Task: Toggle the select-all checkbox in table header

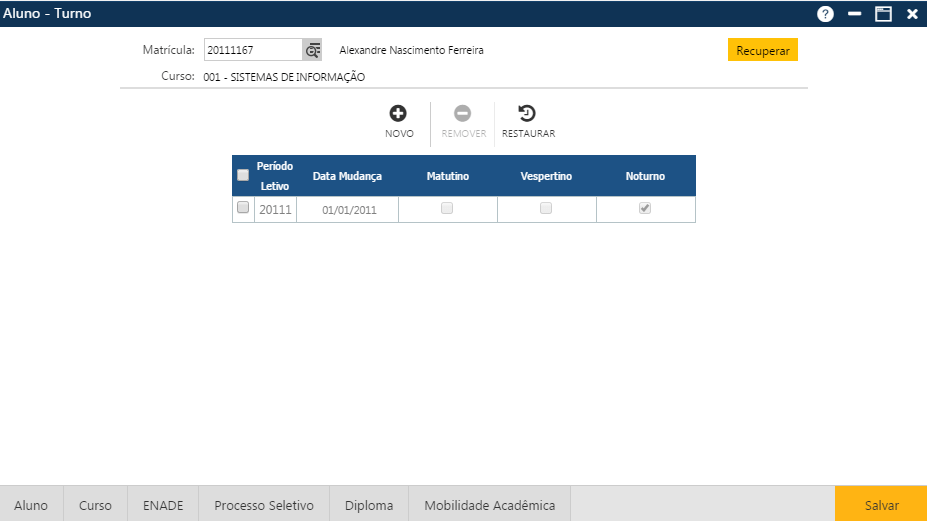Action: click(x=243, y=176)
